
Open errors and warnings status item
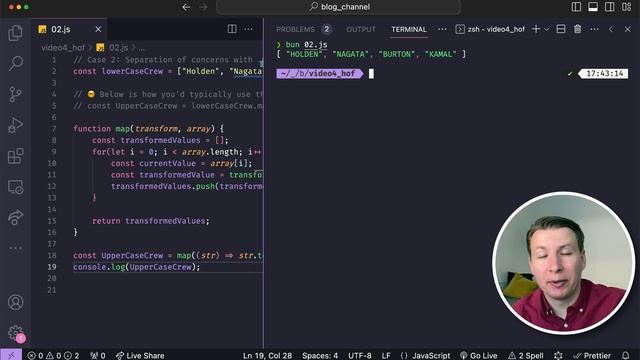pyautogui.click(x=53, y=356)
